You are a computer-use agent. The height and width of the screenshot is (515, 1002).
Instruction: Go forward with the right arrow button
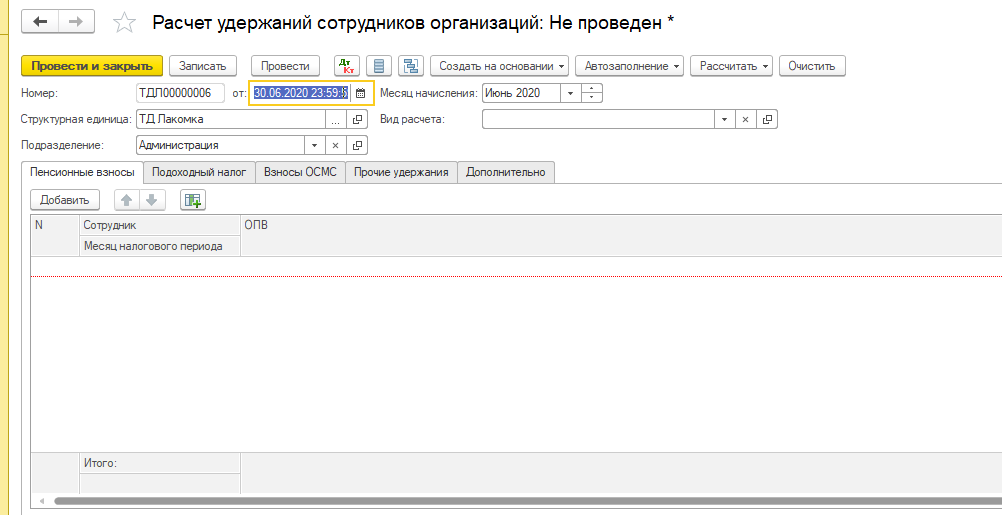[76, 22]
